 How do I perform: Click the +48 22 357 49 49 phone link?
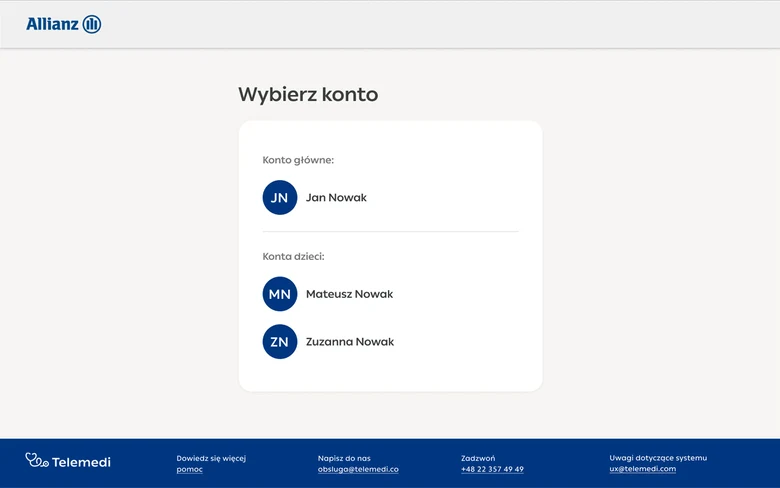click(x=492, y=469)
